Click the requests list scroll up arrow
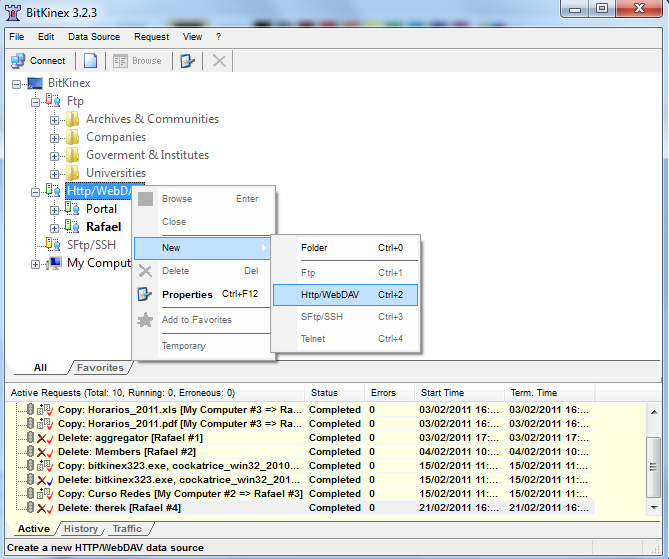This screenshot has width=669, height=559. pyautogui.click(x=654, y=411)
